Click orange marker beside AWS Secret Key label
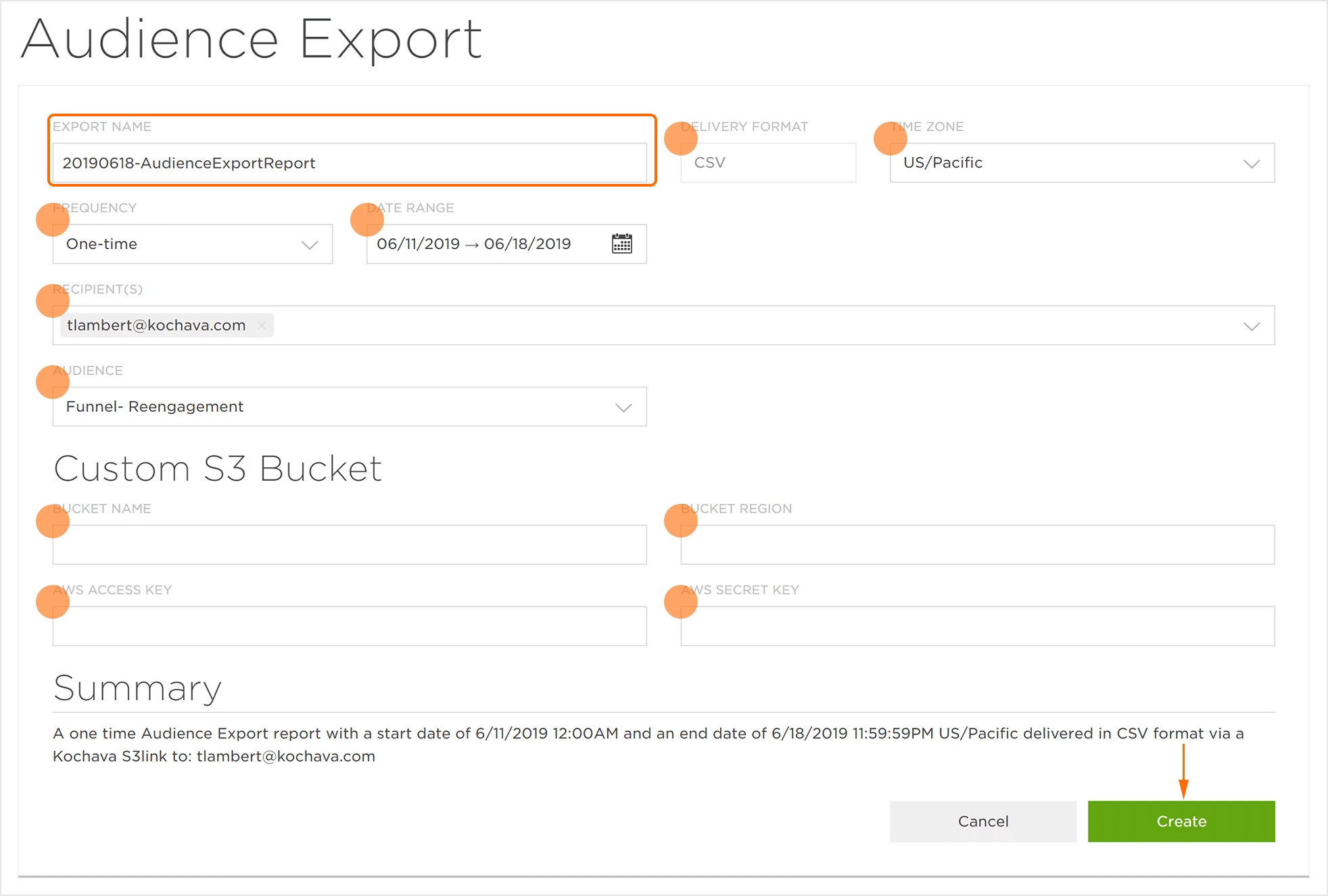Viewport: 1328px width, 896px height. click(x=680, y=601)
